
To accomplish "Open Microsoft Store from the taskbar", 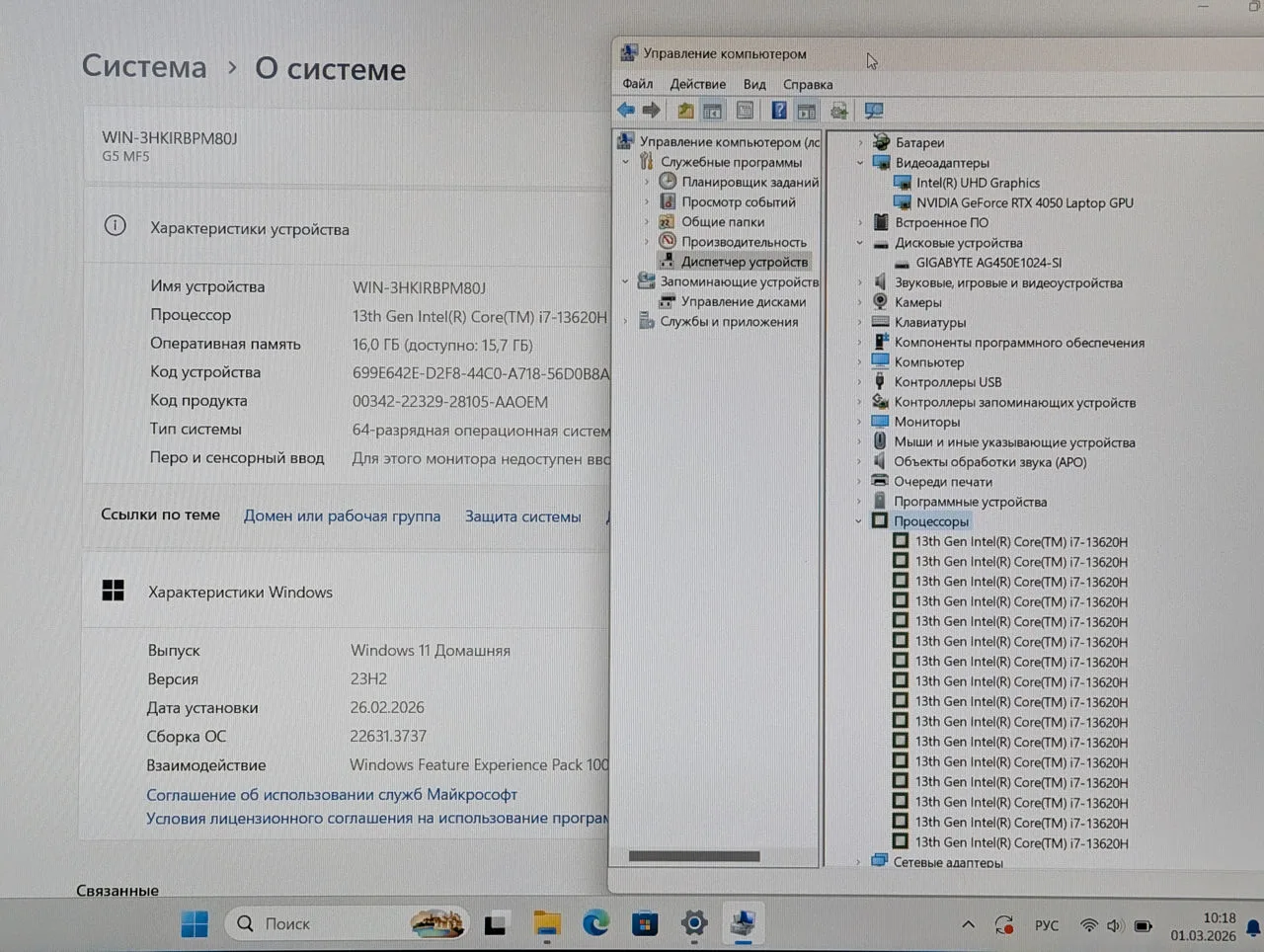I will 645,923.
